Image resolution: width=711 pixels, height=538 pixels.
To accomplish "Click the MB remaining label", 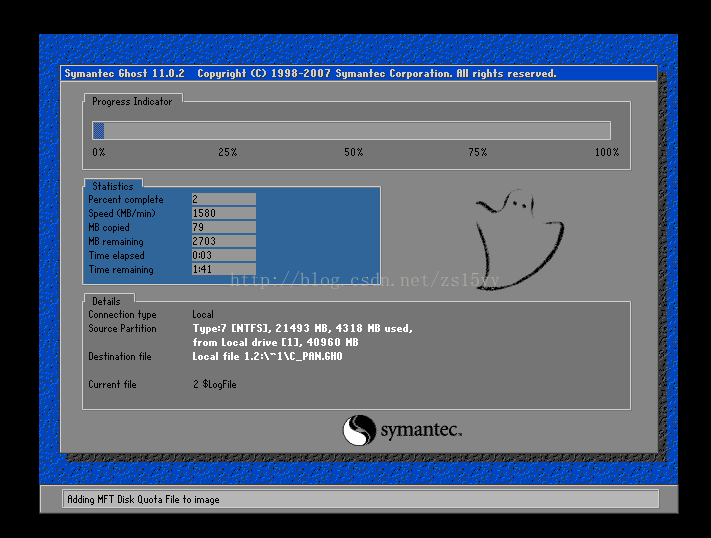I will 116,242.
